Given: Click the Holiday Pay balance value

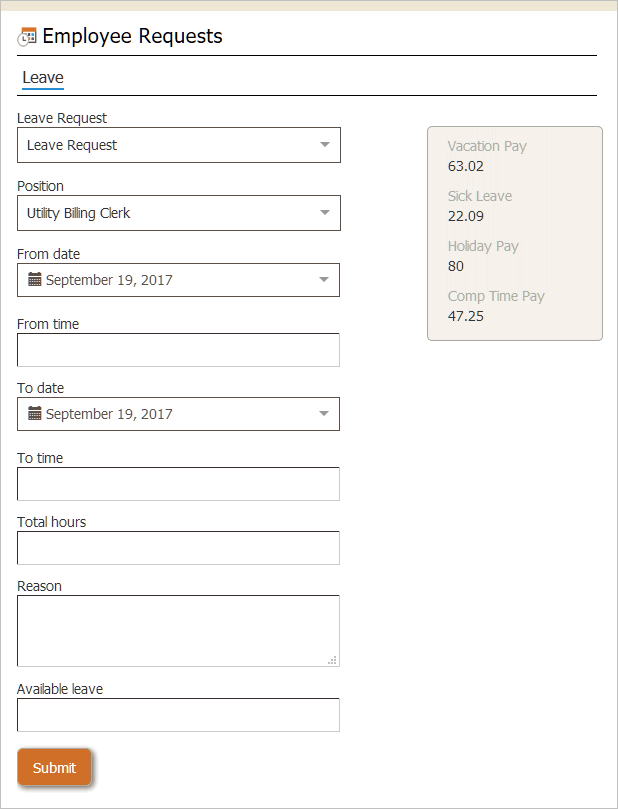Looking at the screenshot, I should 456,266.
